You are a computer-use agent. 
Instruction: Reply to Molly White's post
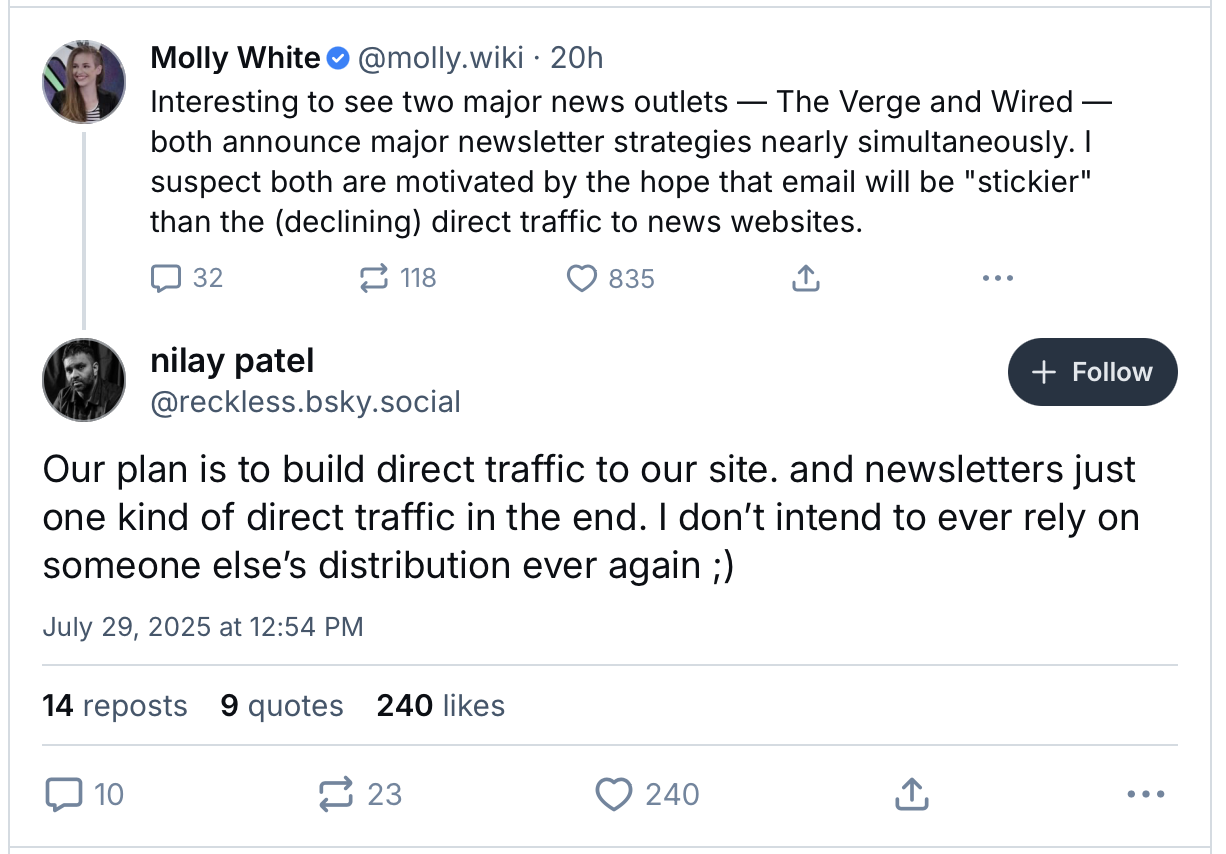tap(186, 277)
